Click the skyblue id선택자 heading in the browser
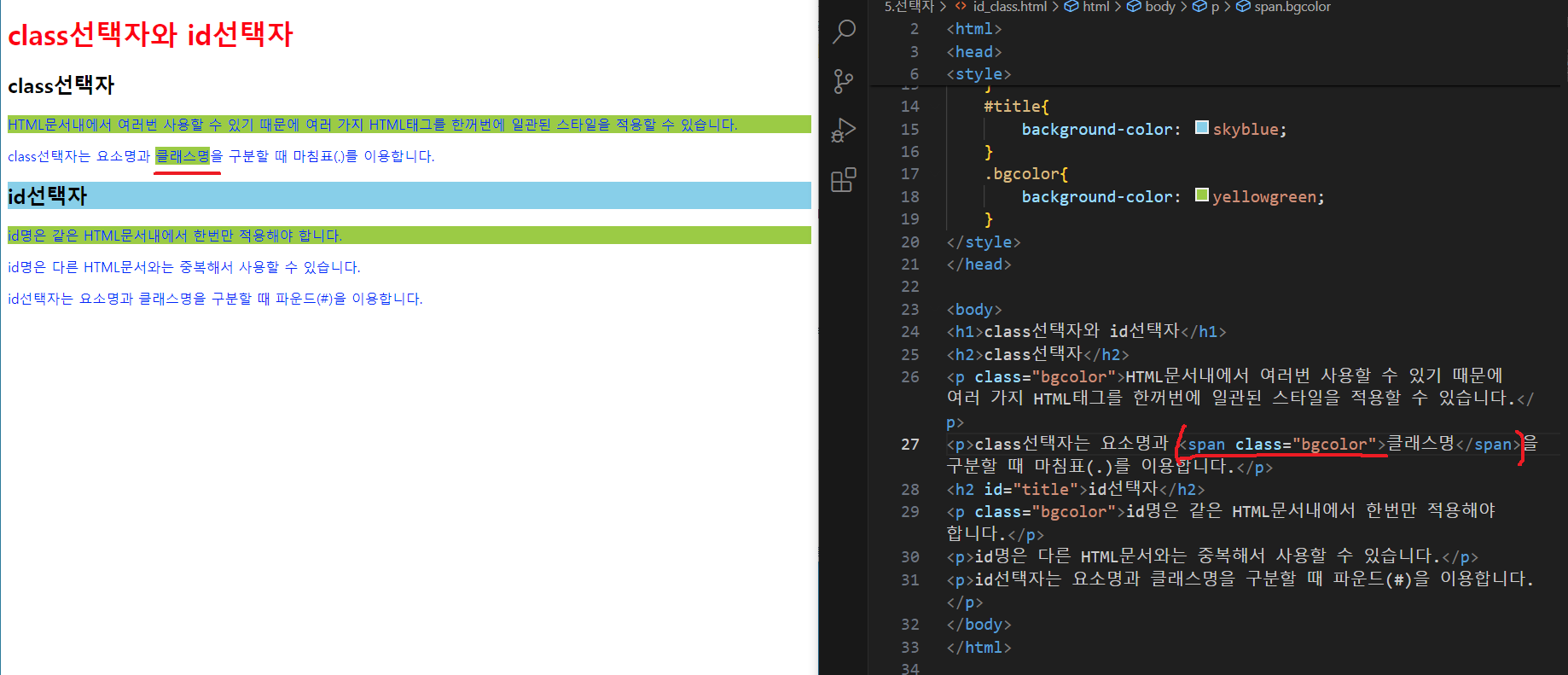The image size is (1568, 675). pos(409,195)
